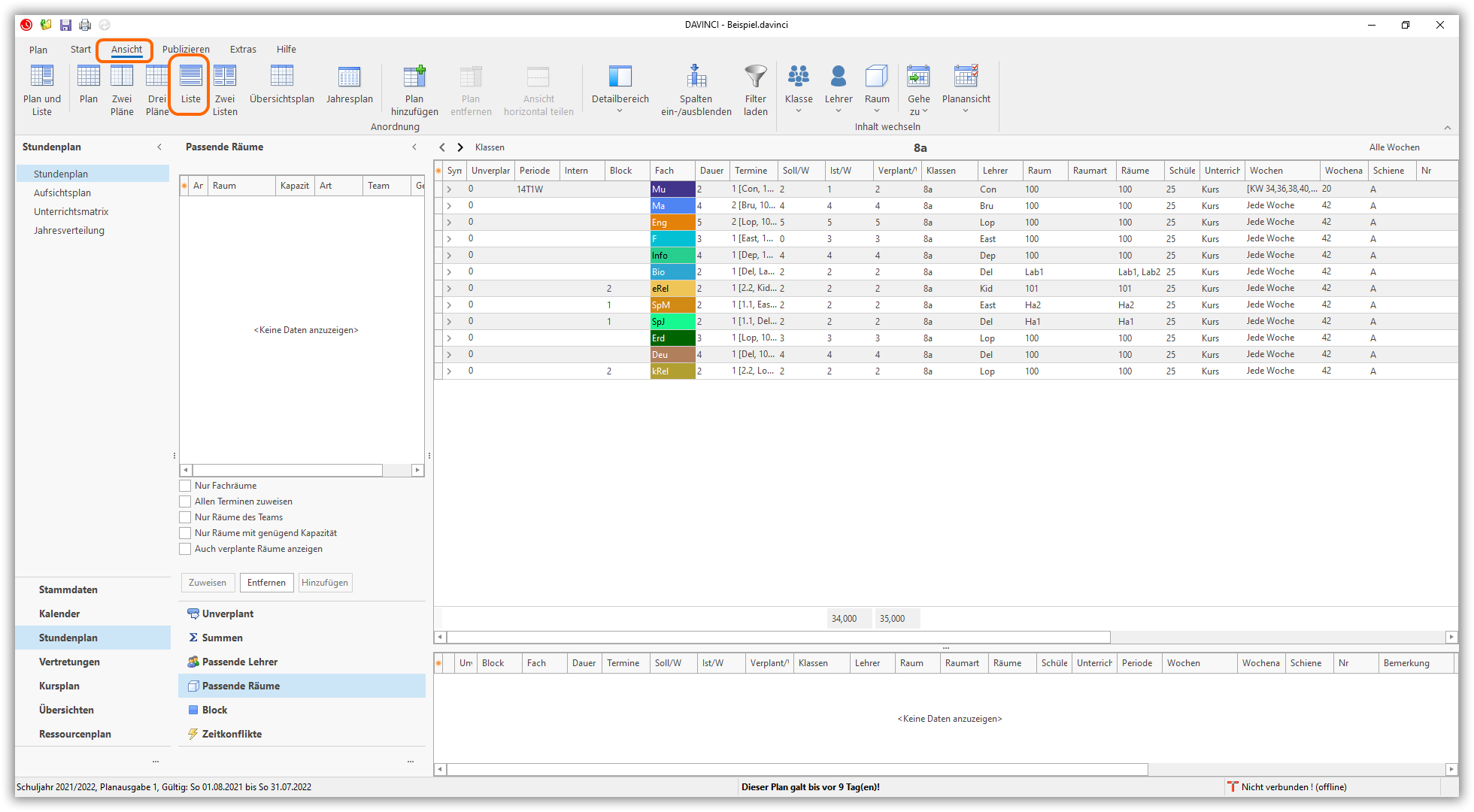Switch to the Extras tab

(x=243, y=50)
